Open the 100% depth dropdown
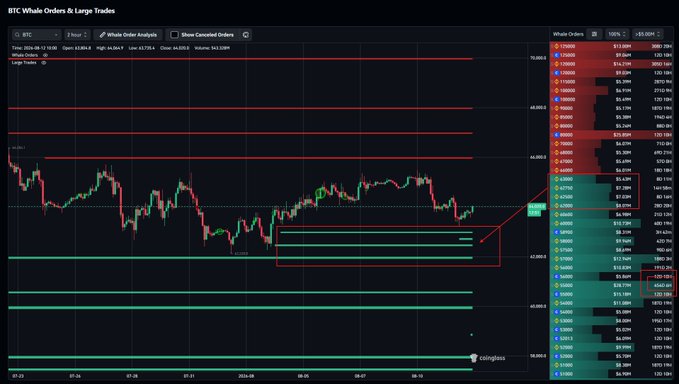679x384 pixels. [x=617, y=34]
